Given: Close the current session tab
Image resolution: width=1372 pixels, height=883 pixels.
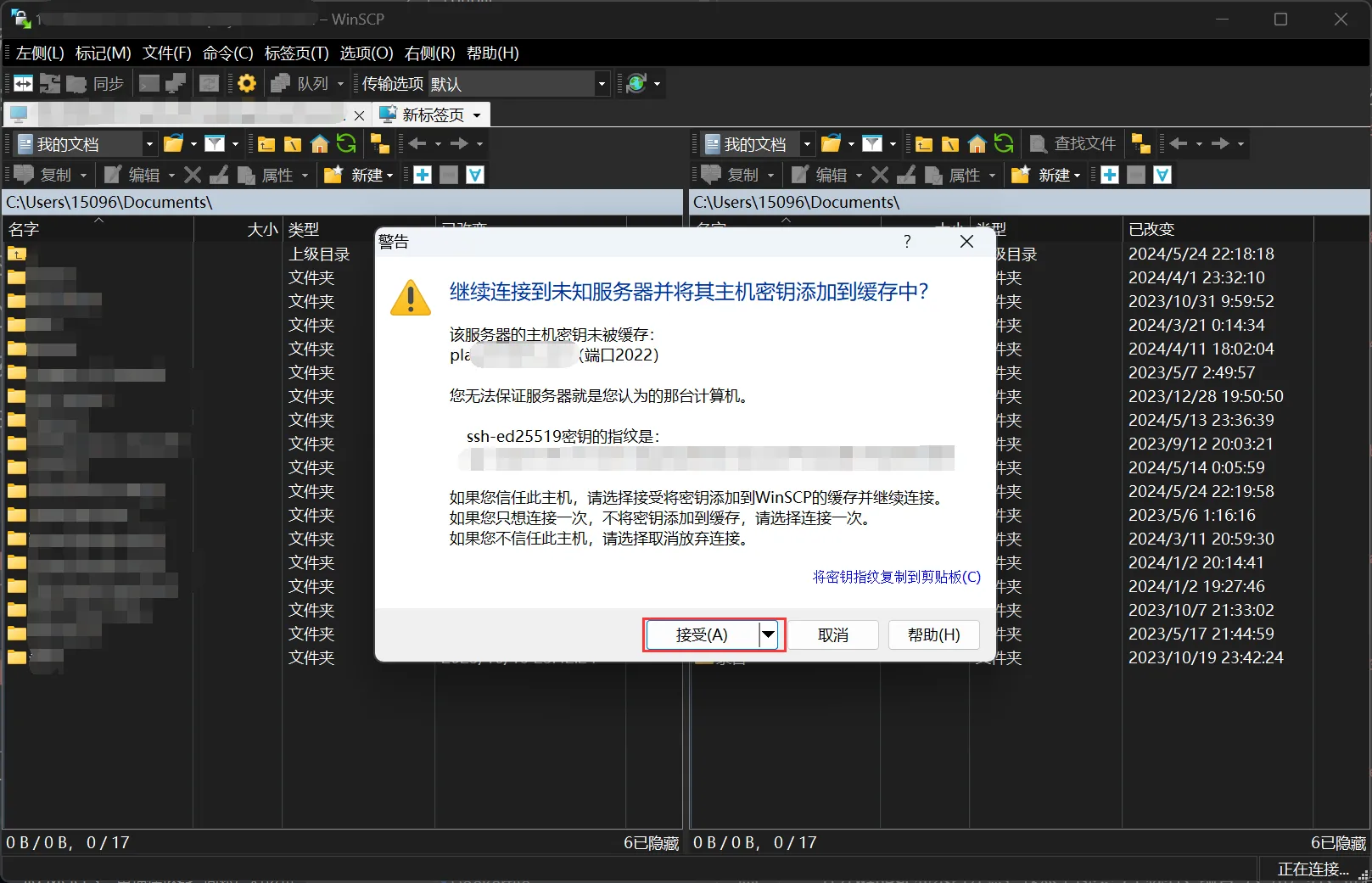Looking at the screenshot, I should (359, 115).
